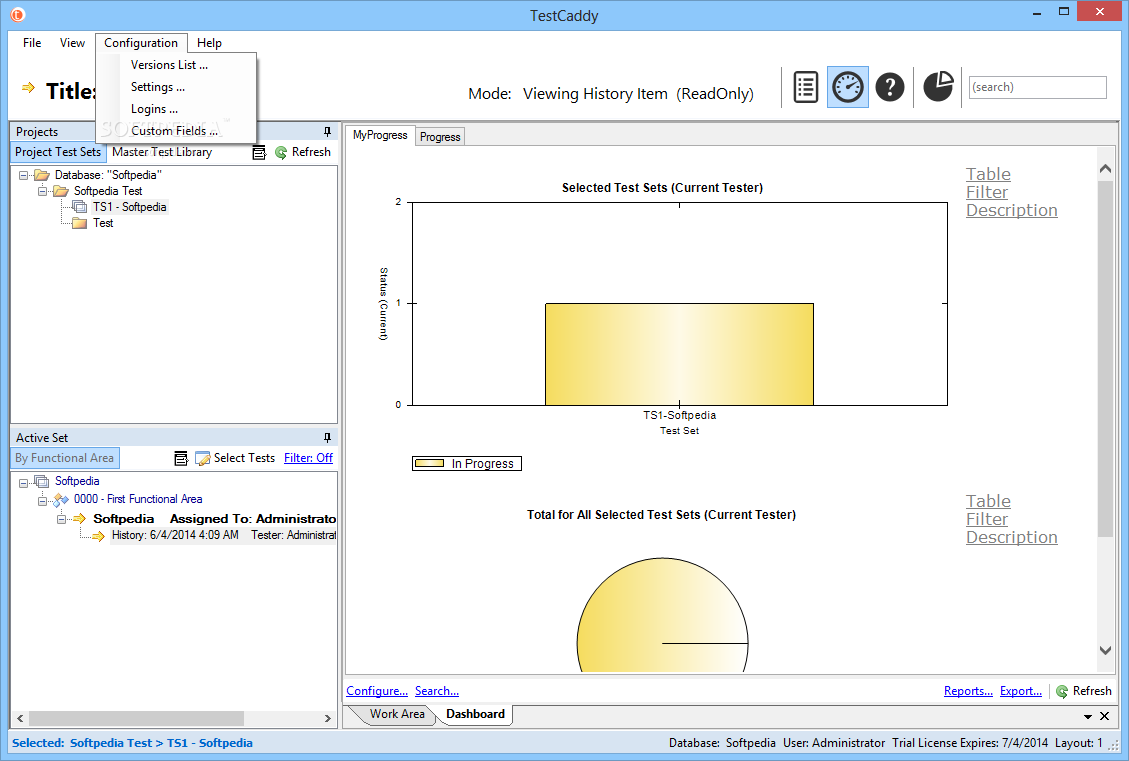Click the Softpedia active set icon
This screenshot has height=761, width=1129.
[x=42, y=481]
